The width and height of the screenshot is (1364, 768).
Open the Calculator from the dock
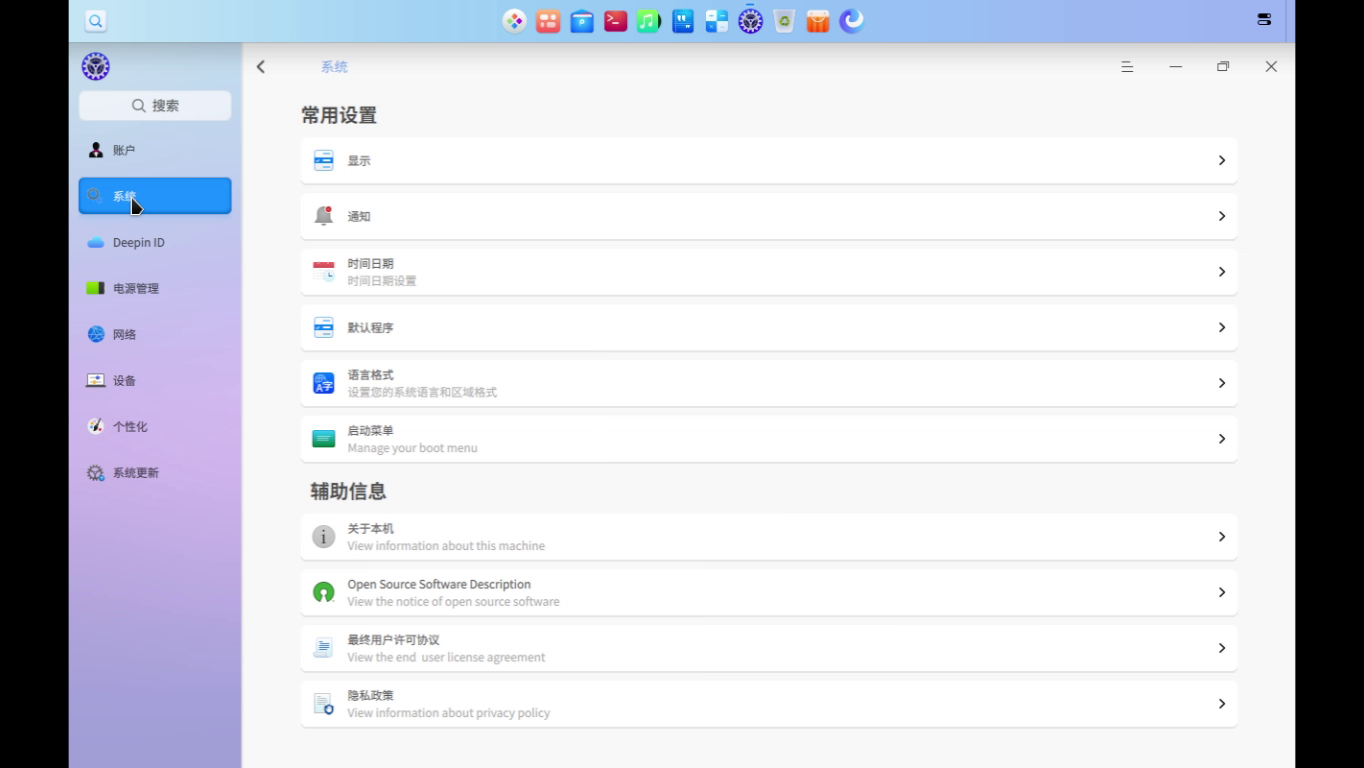[716, 20]
